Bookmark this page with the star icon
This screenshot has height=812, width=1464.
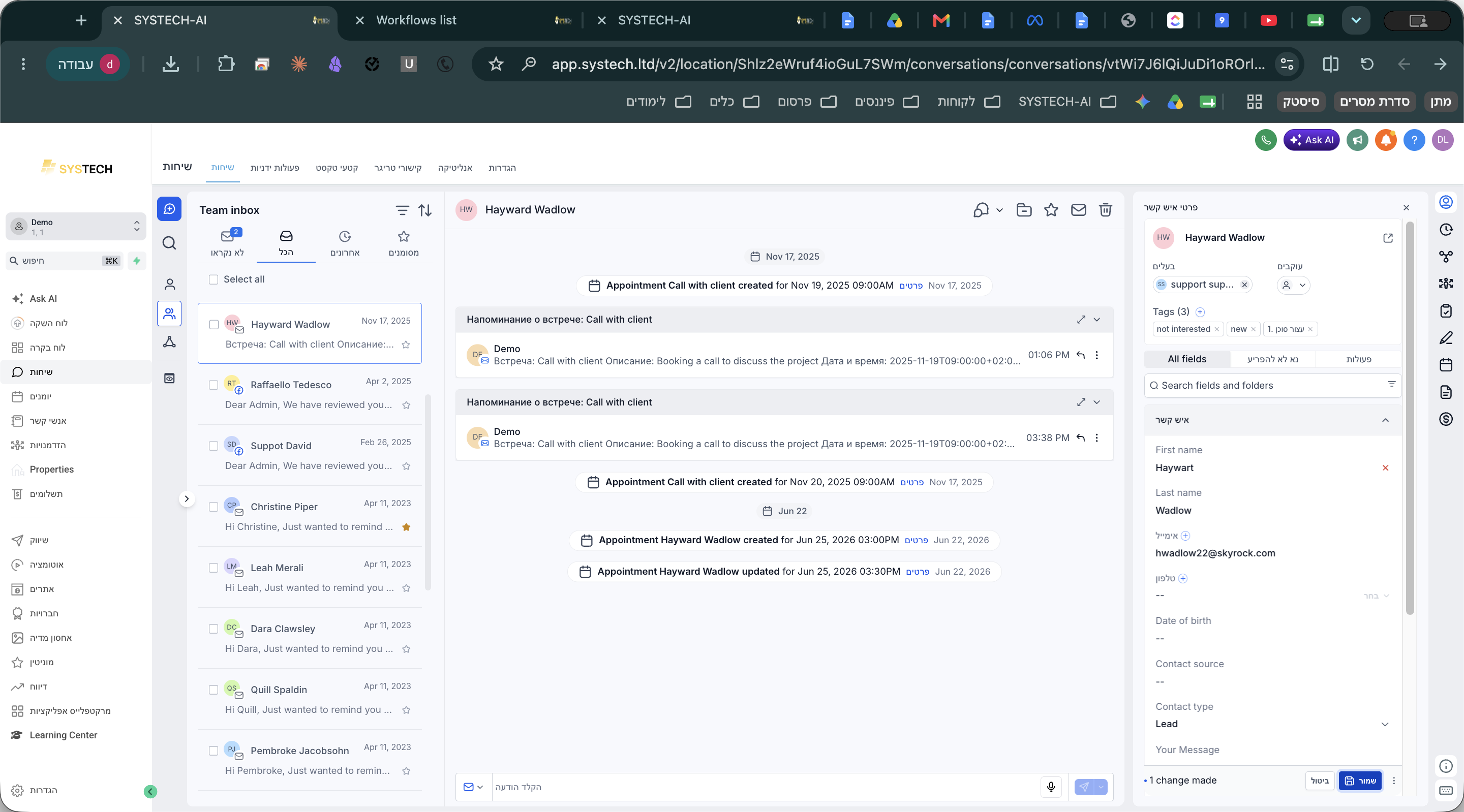click(496, 64)
